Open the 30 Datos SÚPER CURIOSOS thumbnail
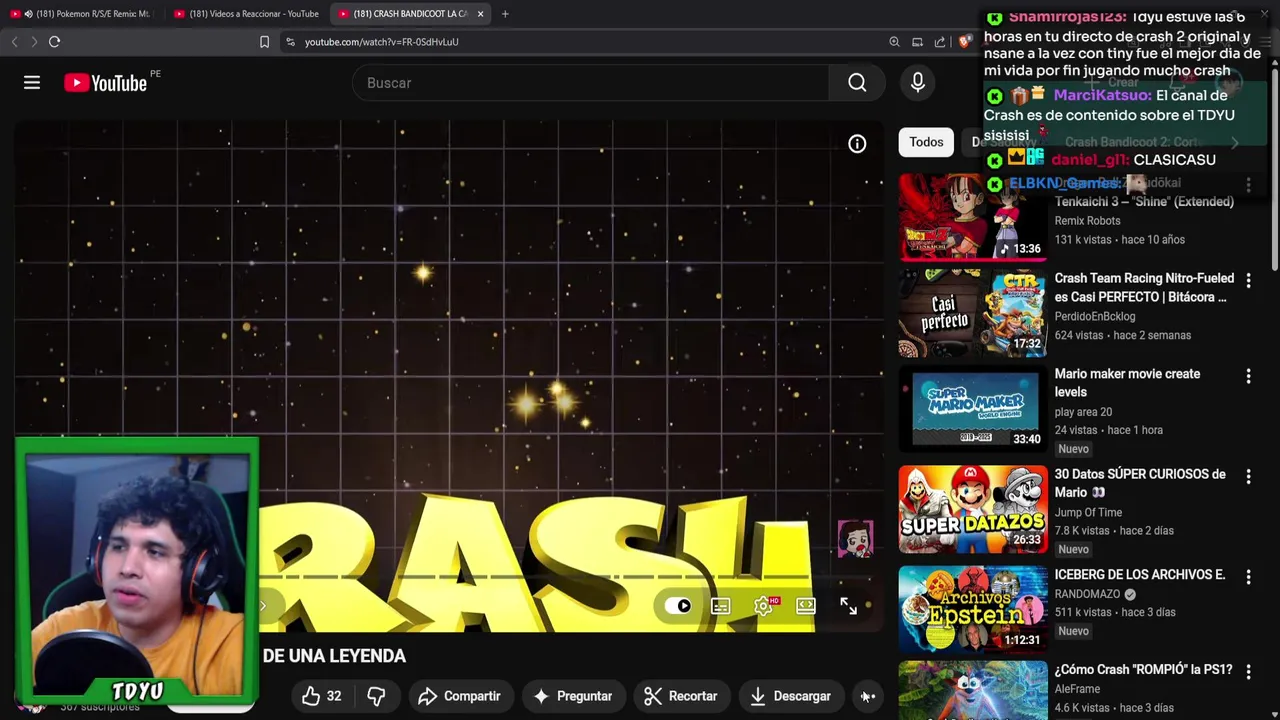The width and height of the screenshot is (1280, 720). coord(973,509)
